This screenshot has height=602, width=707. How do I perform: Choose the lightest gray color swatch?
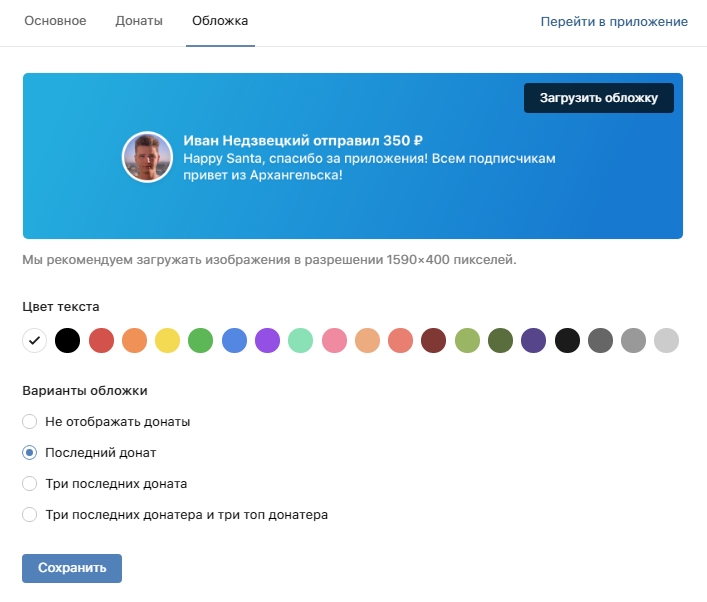(x=666, y=340)
